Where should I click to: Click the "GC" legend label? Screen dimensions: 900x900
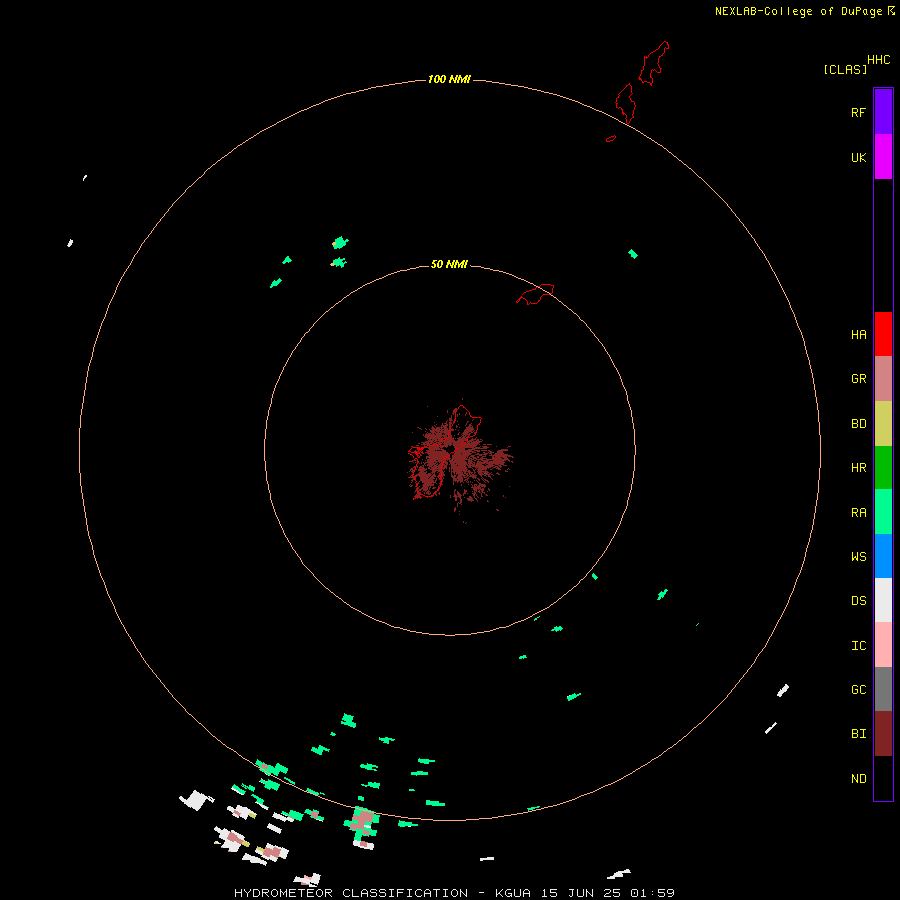click(859, 689)
